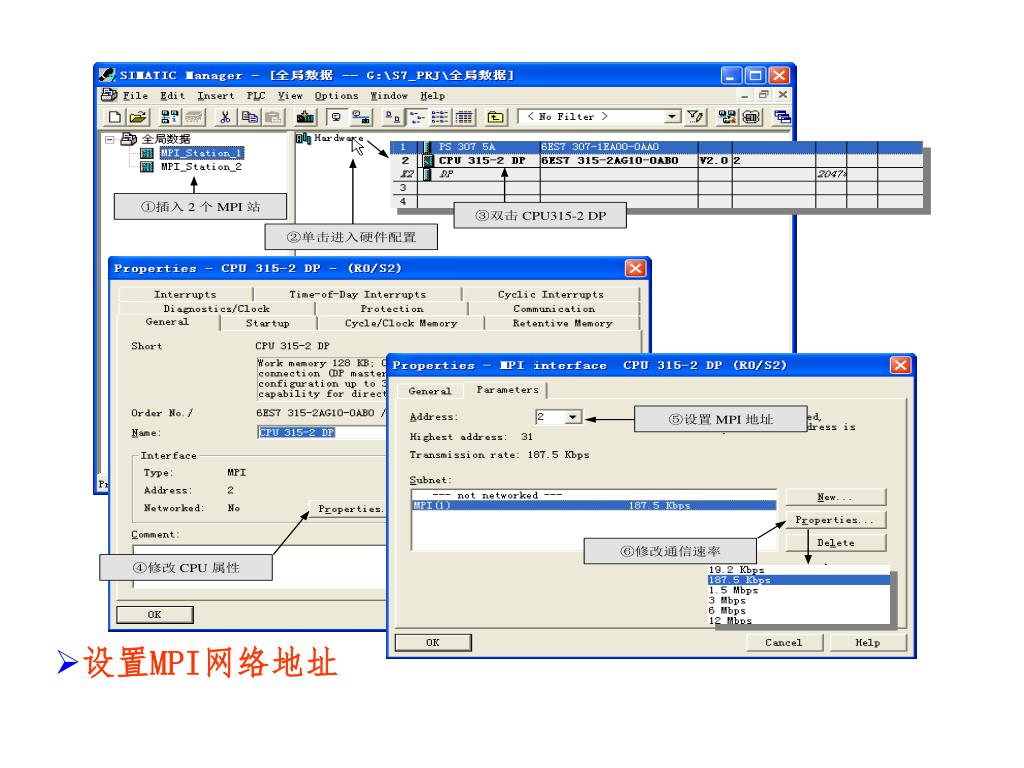The image size is (1024, 768).
Task: Select 3 Mbps transmission rate
Action: 727,600
